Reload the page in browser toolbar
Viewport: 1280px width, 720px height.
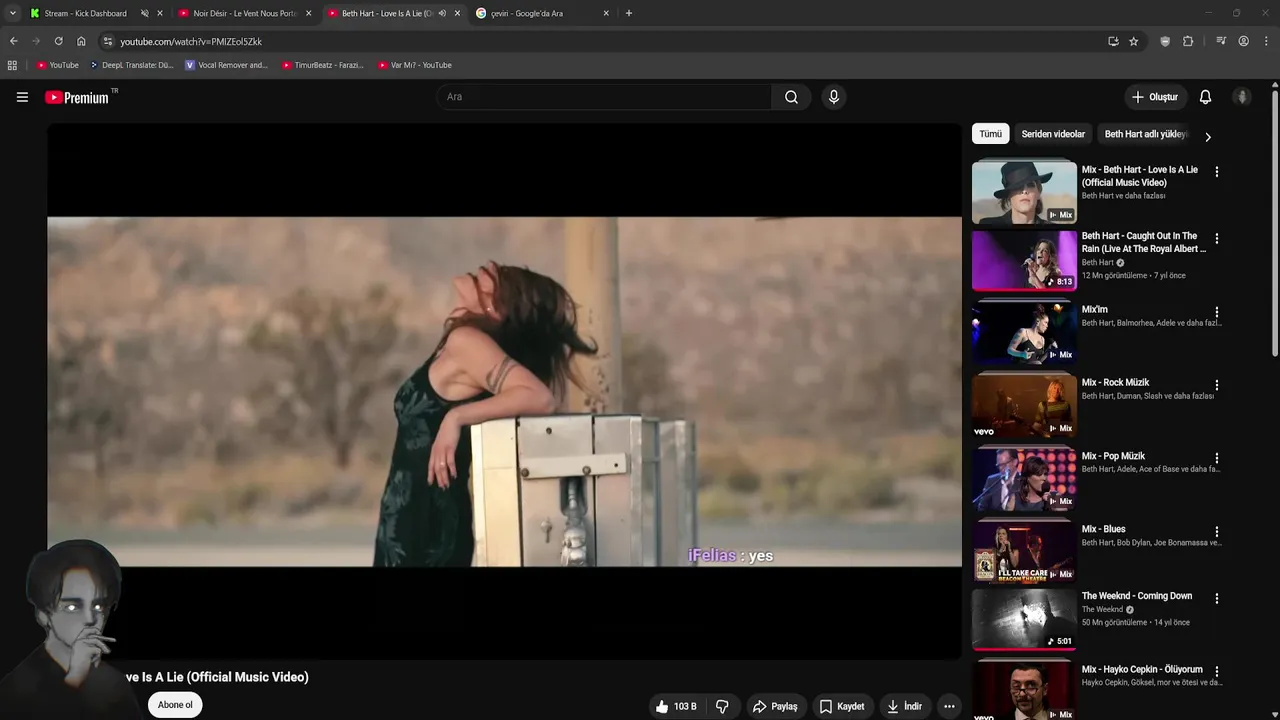[x=58, y=41]
